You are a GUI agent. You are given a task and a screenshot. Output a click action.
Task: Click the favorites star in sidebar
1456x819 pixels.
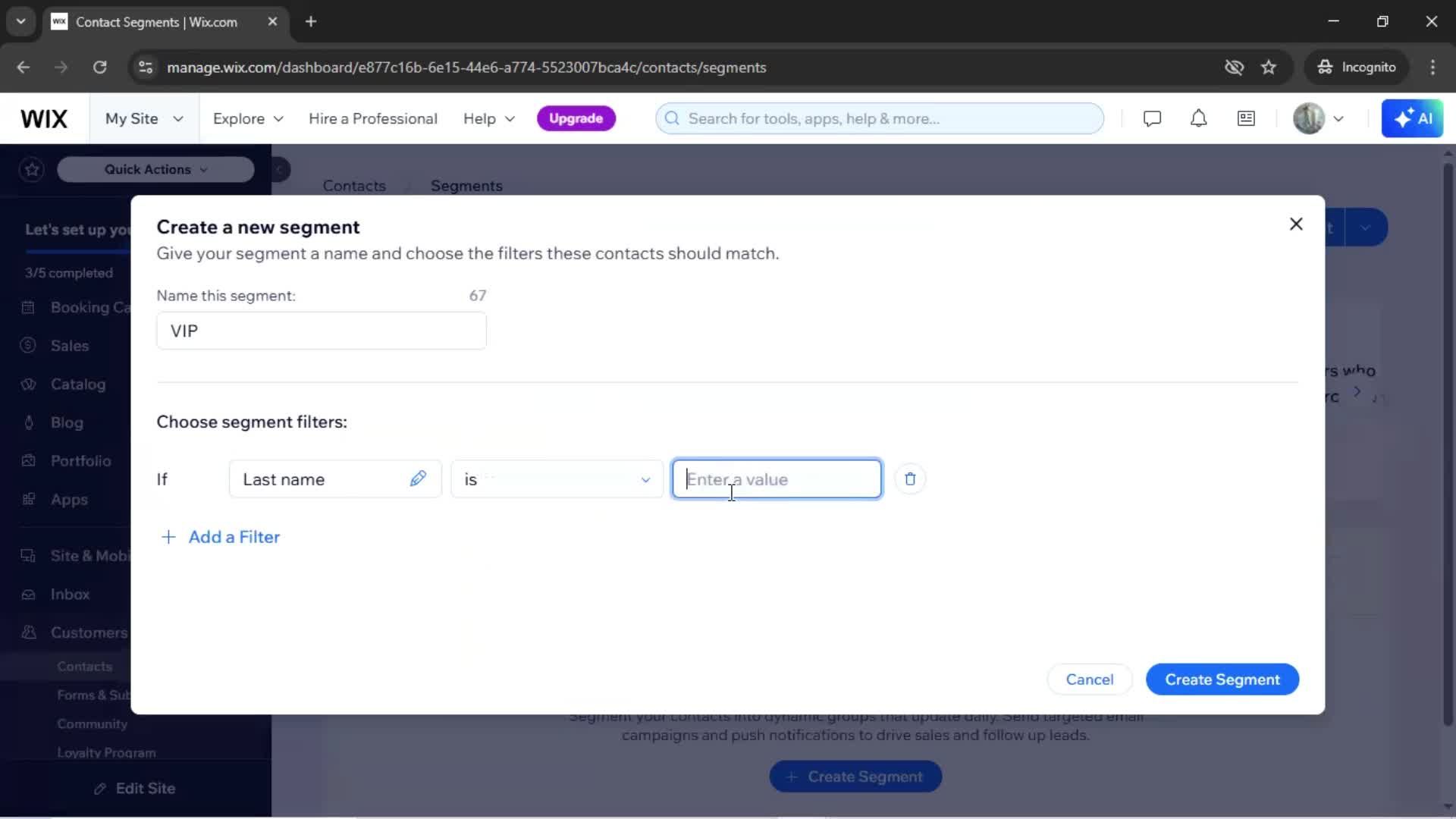(x=32, y=169)
